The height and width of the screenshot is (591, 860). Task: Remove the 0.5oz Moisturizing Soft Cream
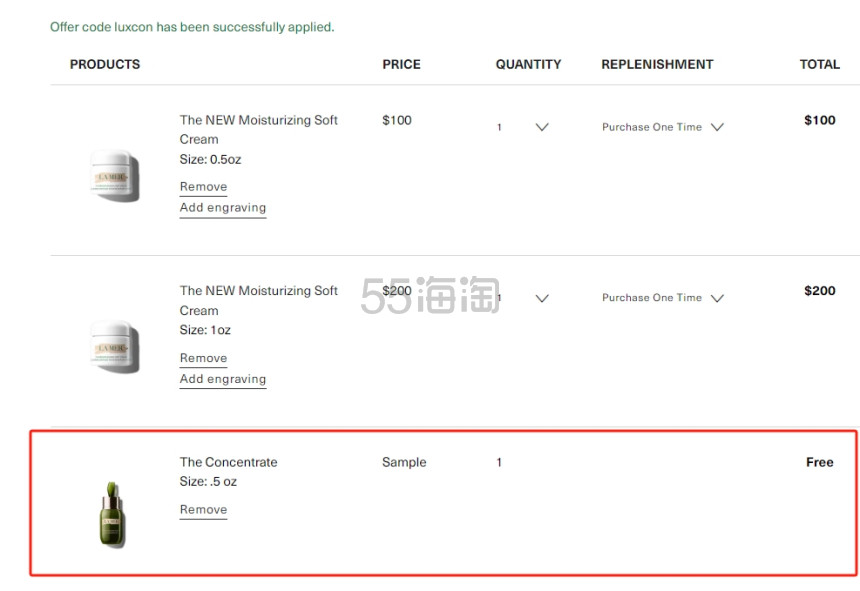point(203,187)
